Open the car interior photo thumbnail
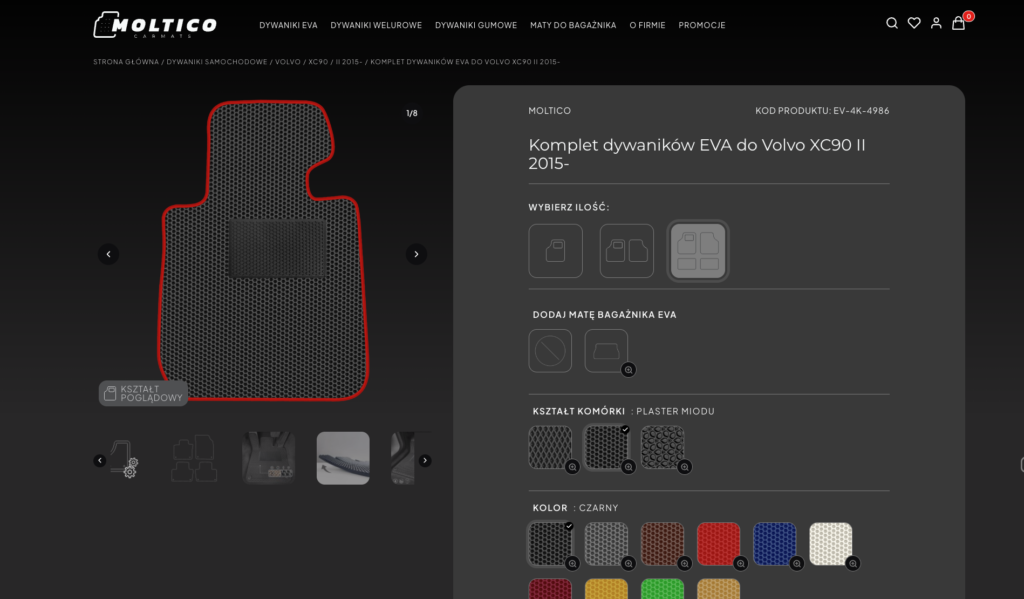Viewport: 1024px width, 599px height. coord(268,459)
